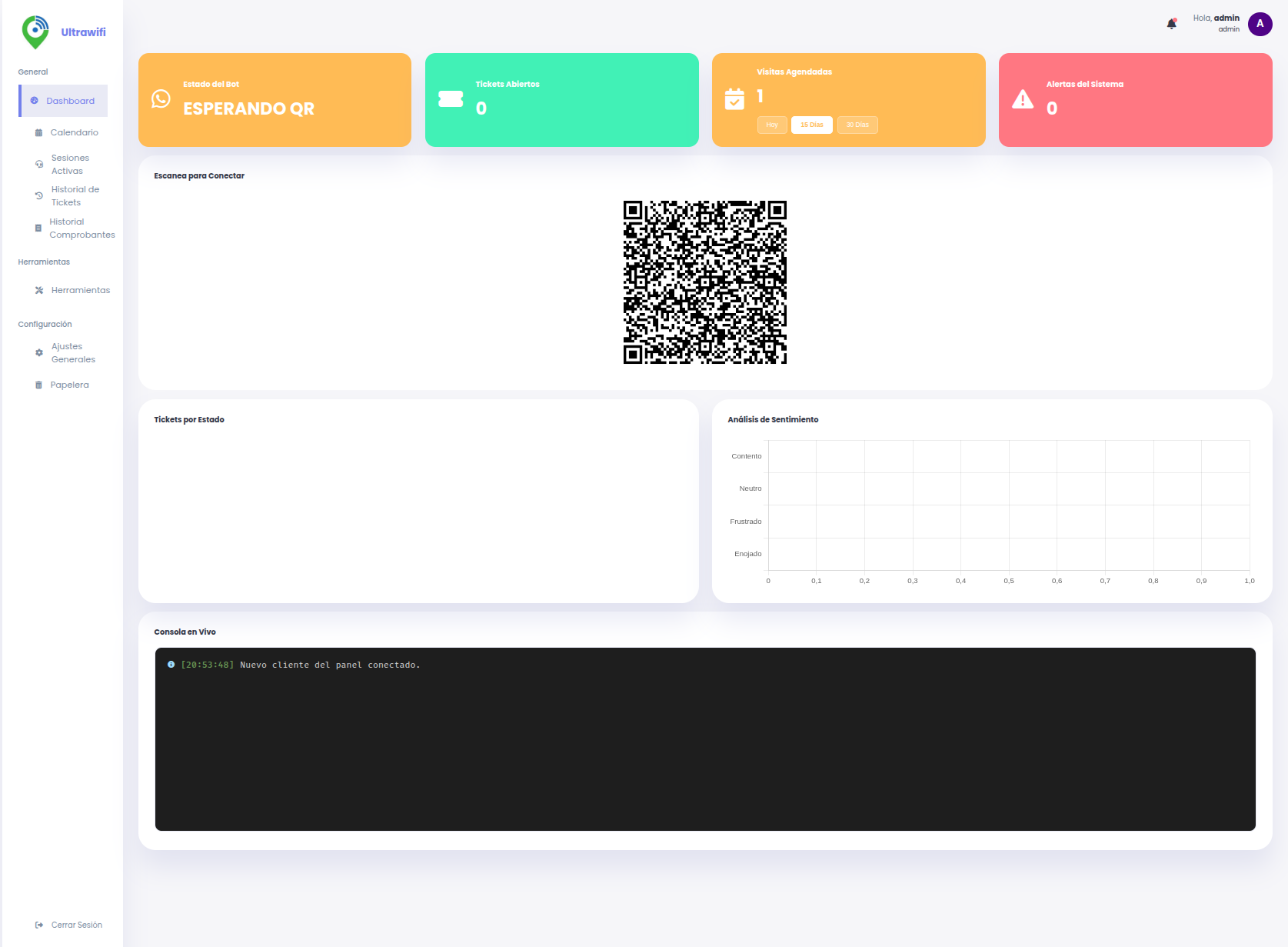Screen dimensions: 1288x947
Task: Open Historial de Tickets
Action: click(x=75, y=196)
